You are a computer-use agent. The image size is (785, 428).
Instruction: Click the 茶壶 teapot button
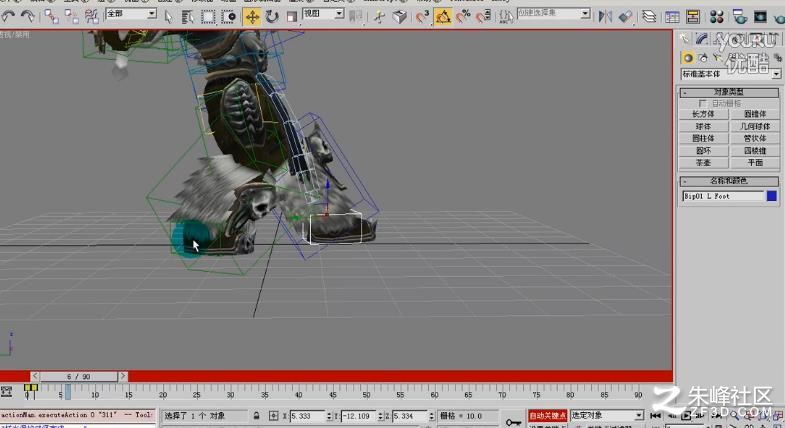pyautogui.click(x=703, y=163)
